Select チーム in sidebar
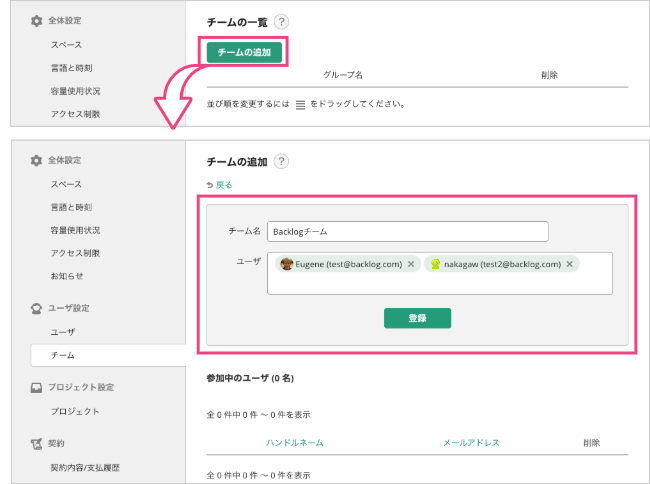The height and width of the screenshot is (484, 650). [108, 355]
